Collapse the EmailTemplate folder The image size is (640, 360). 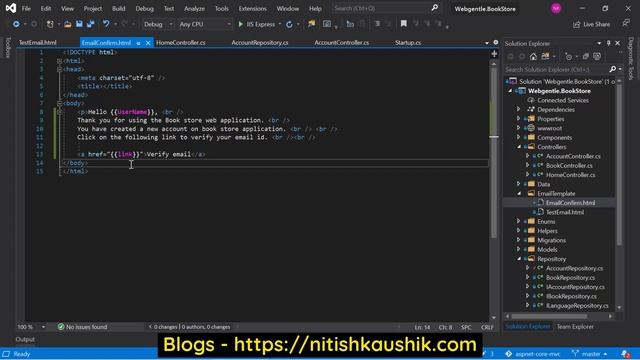[x=519, y=193]
